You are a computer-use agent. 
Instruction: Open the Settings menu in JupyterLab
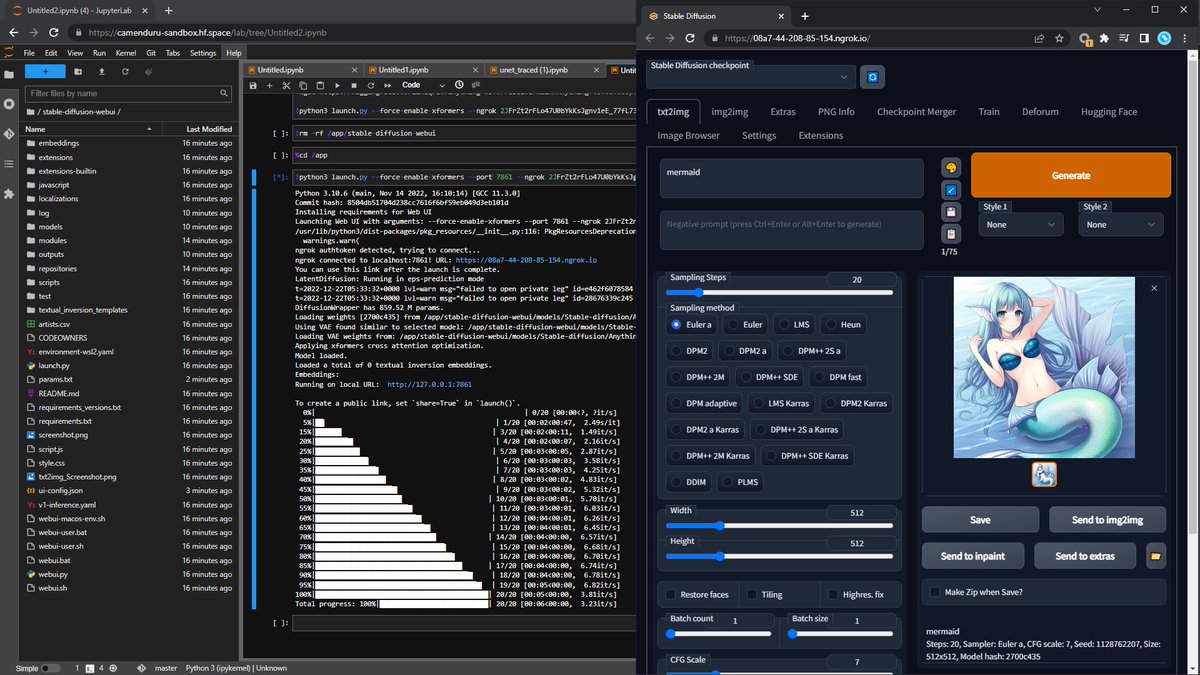tap(203, 53)
